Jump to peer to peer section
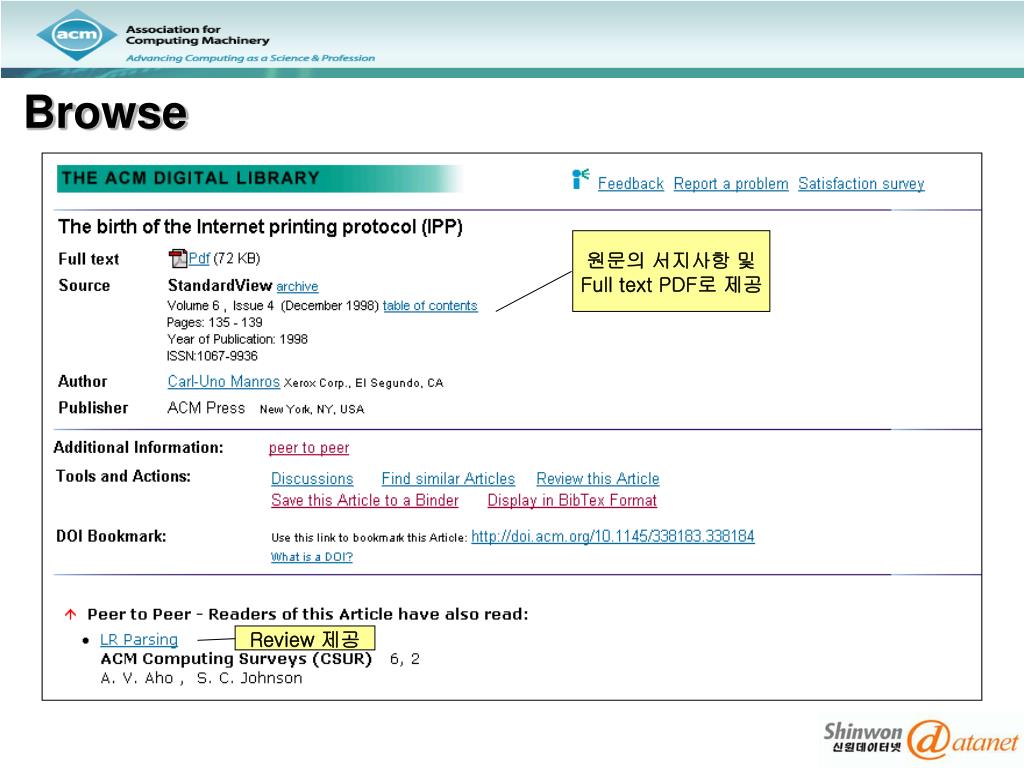Viewport: 1024px width, 768px height. [309, 448]
